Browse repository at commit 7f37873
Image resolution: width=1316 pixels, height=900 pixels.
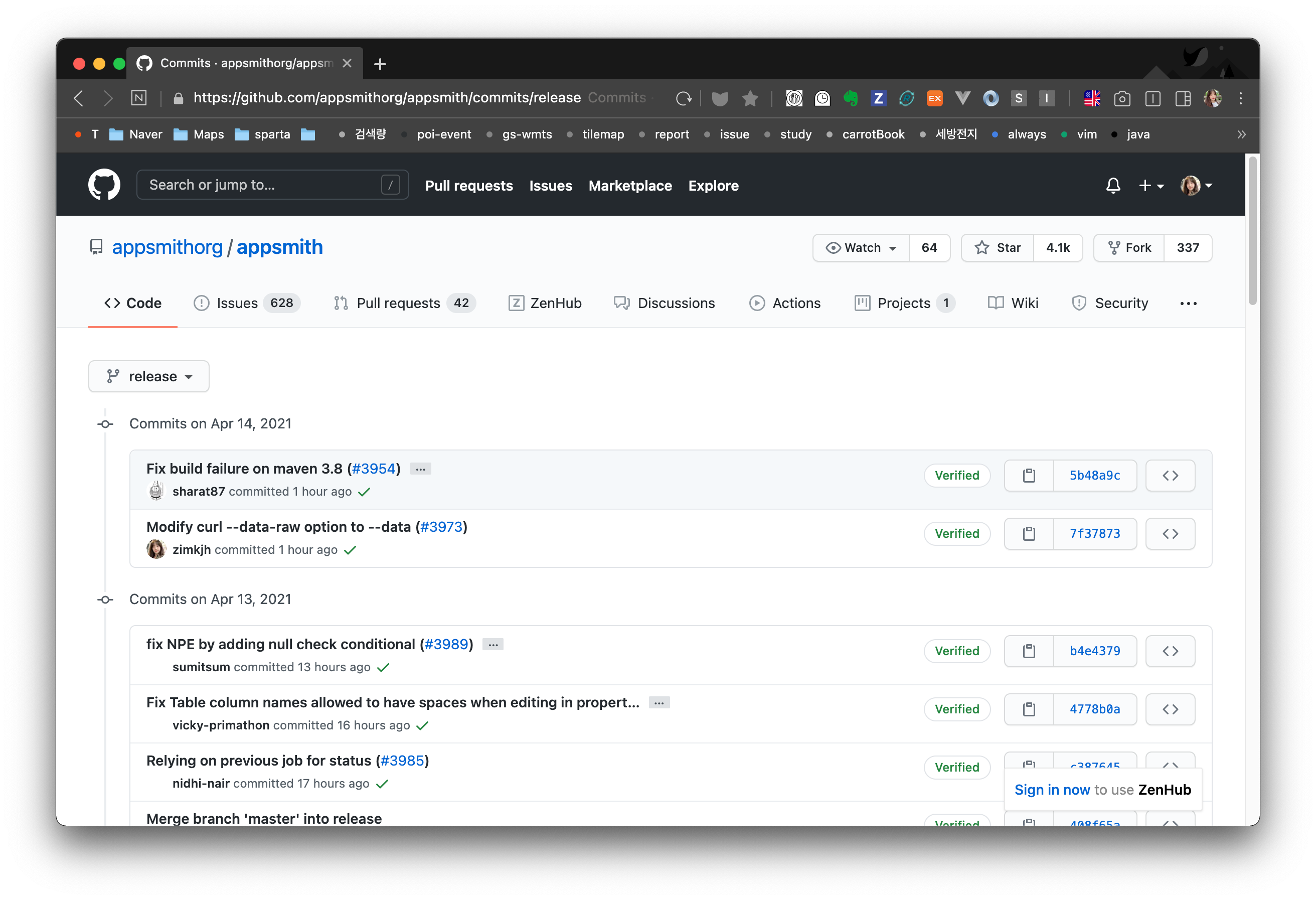(1170, 534)
